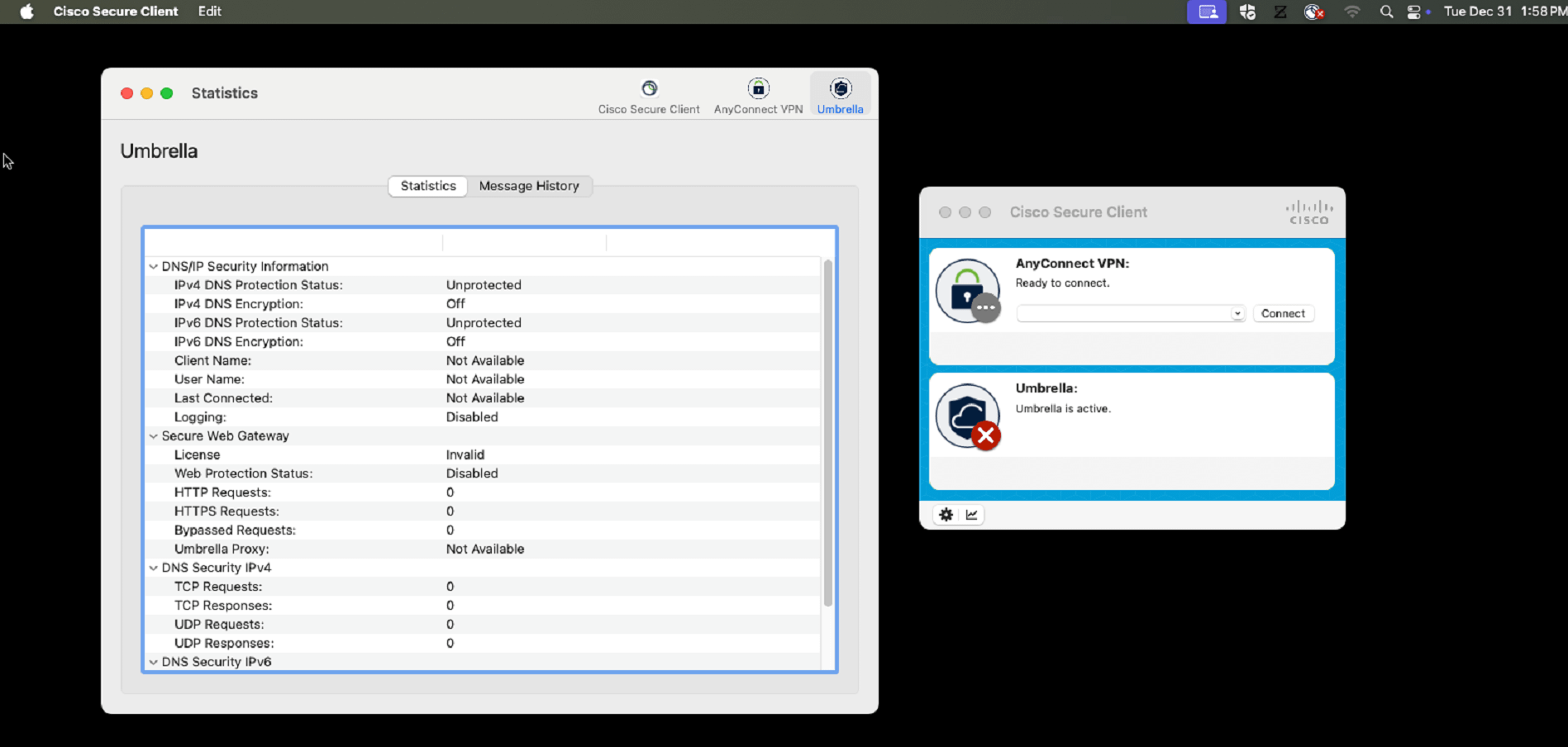Viewport: 1568px width, 747px height.
Task: Open the VPN server dropdown arrow
Action: [x=1237, y=314]
